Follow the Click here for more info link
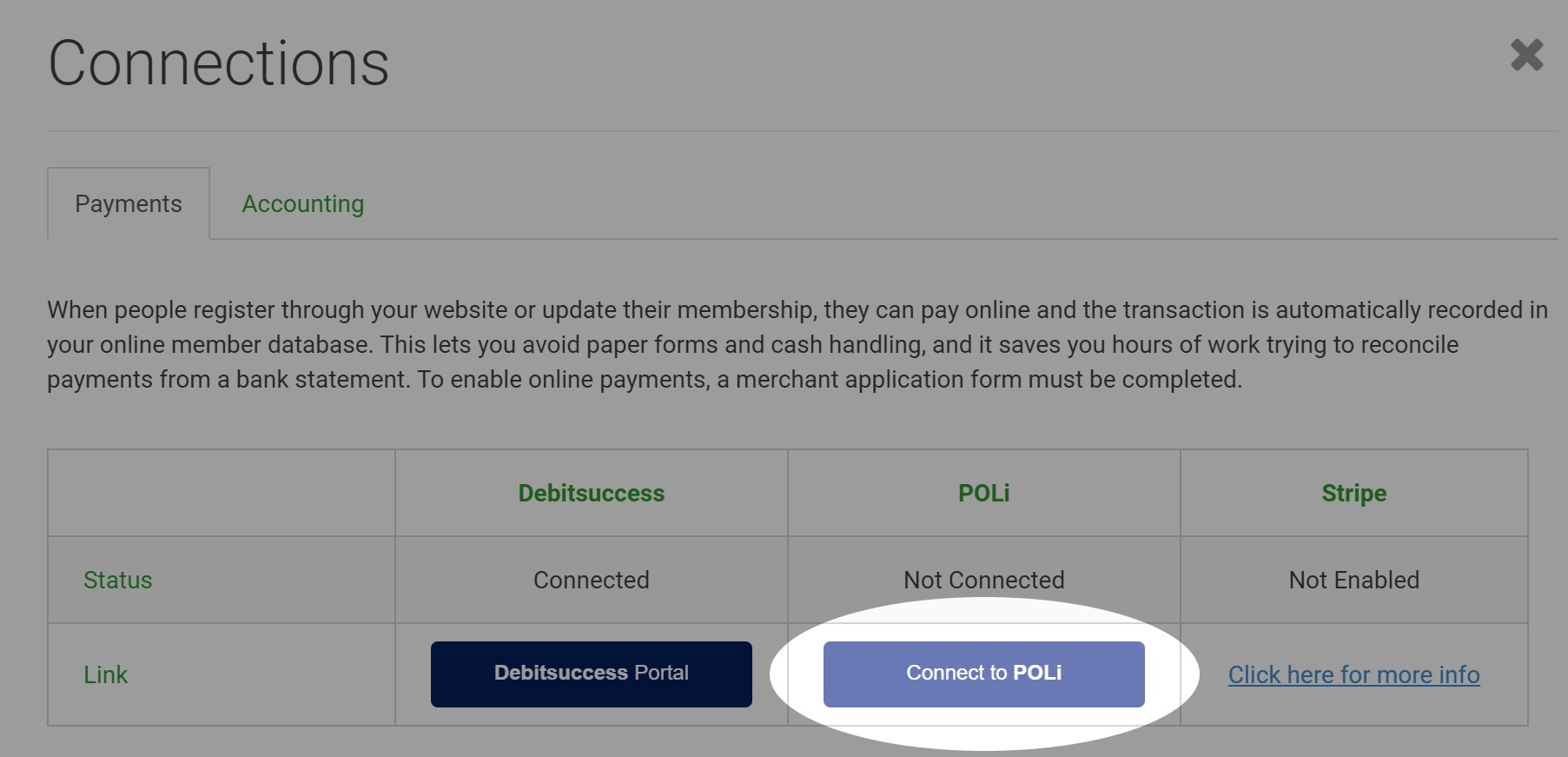 pyautogui.click(x=1353, y=674)
